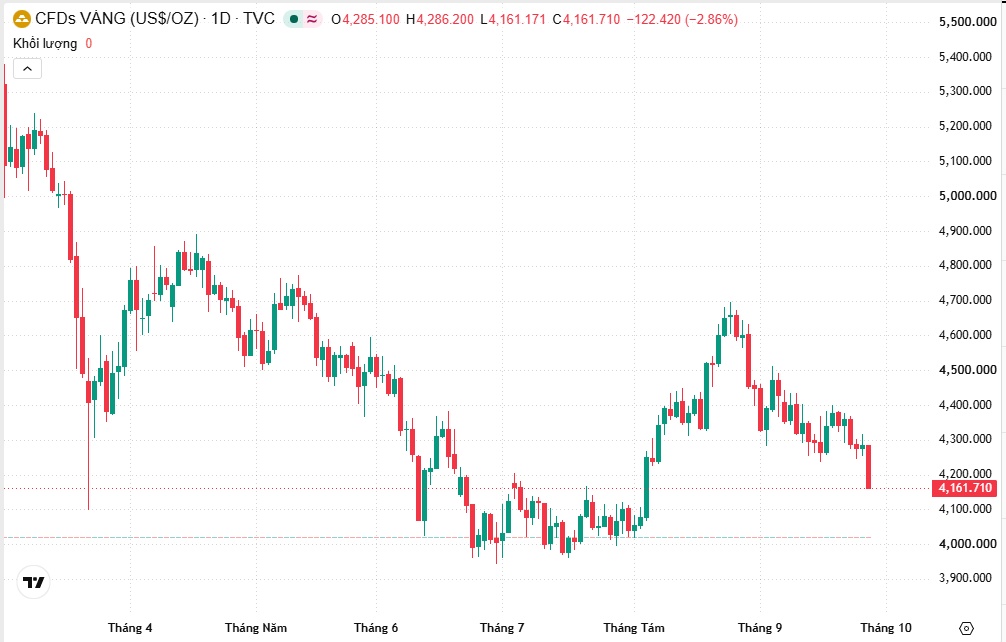This screenshot has width=1006, height=642.
Task: Click the 5,000.000 price axis label
Action: pos(968,196)
